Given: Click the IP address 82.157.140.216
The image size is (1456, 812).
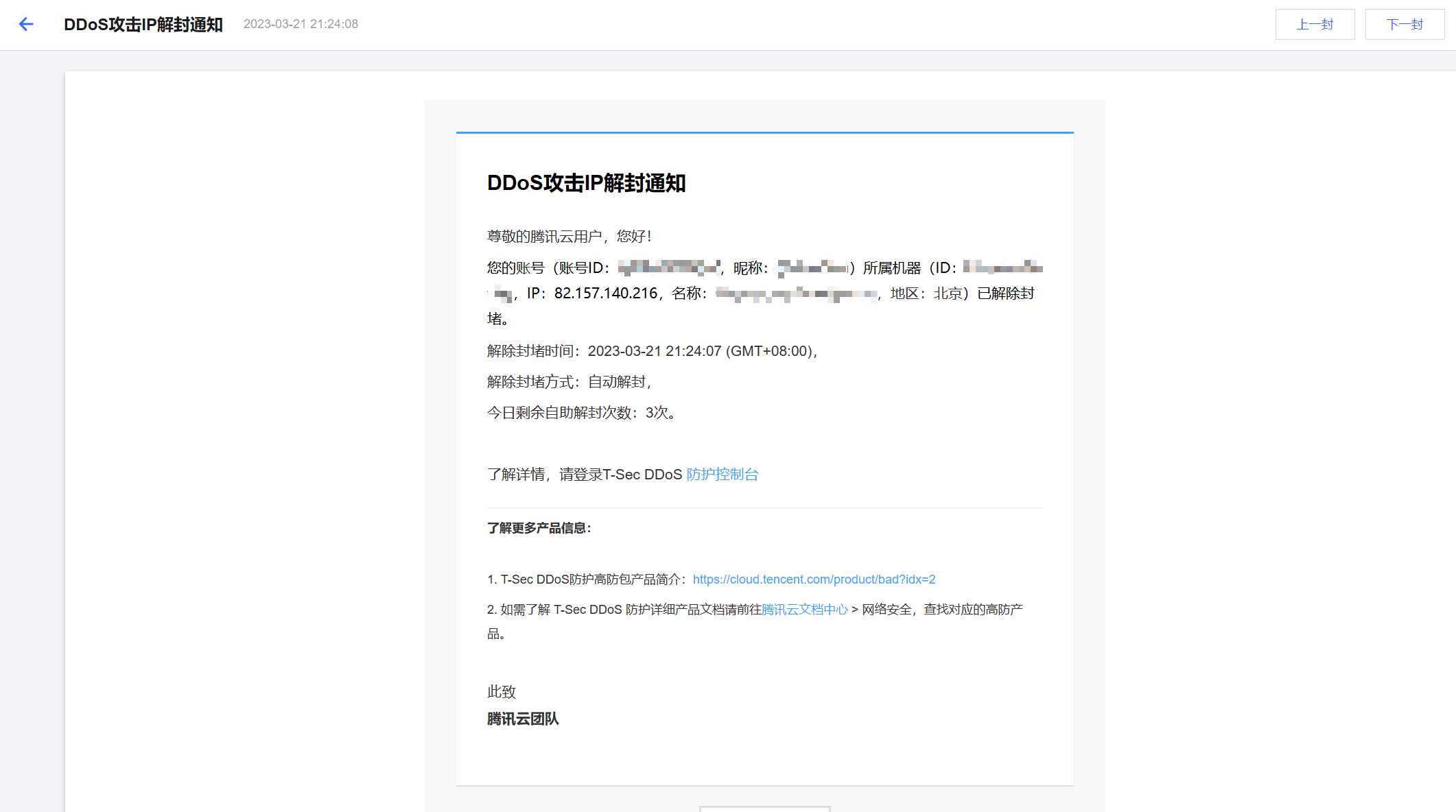Looking at the screenshot, I should click(x=605, y=294).
